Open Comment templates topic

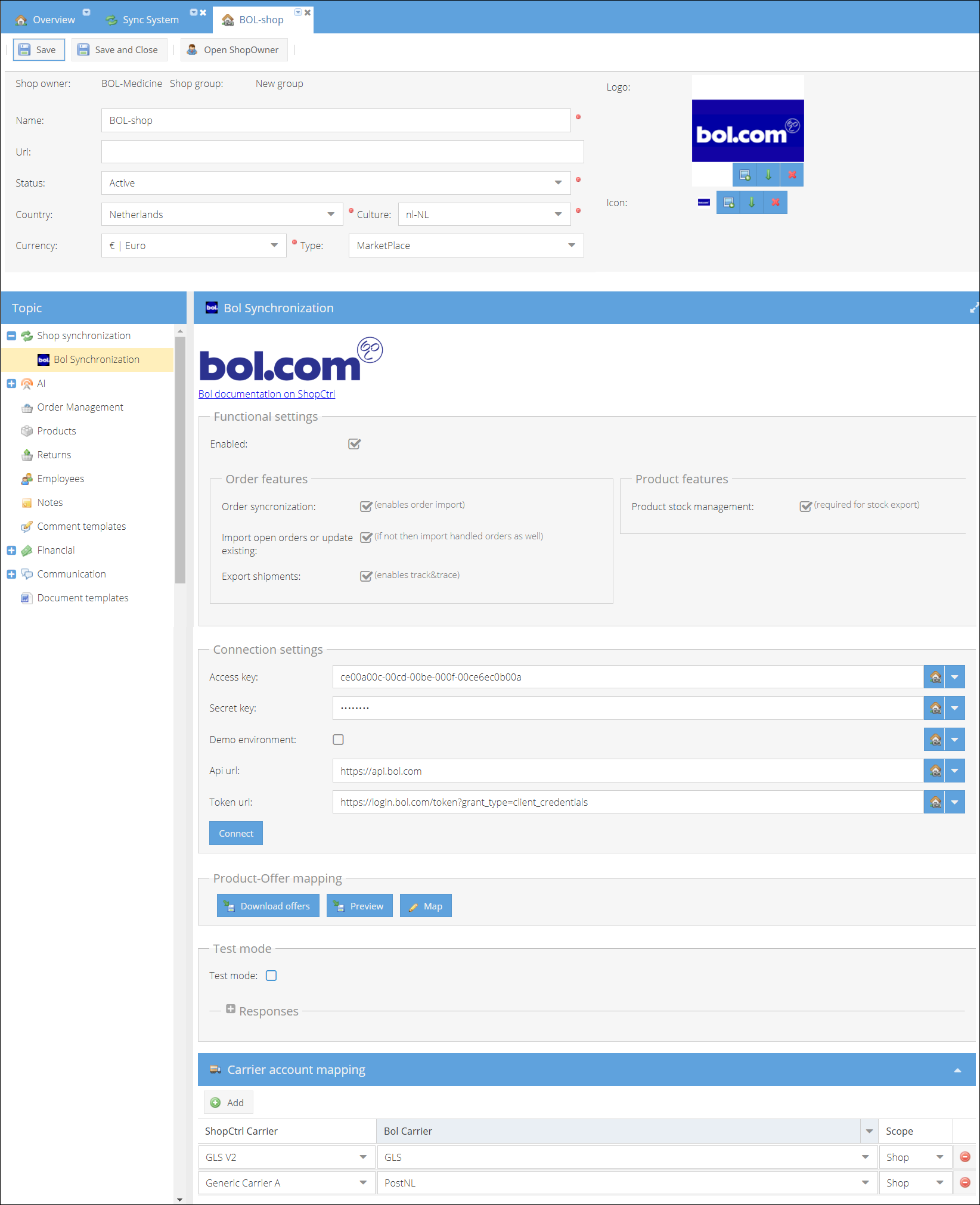[x=81, y=526]
